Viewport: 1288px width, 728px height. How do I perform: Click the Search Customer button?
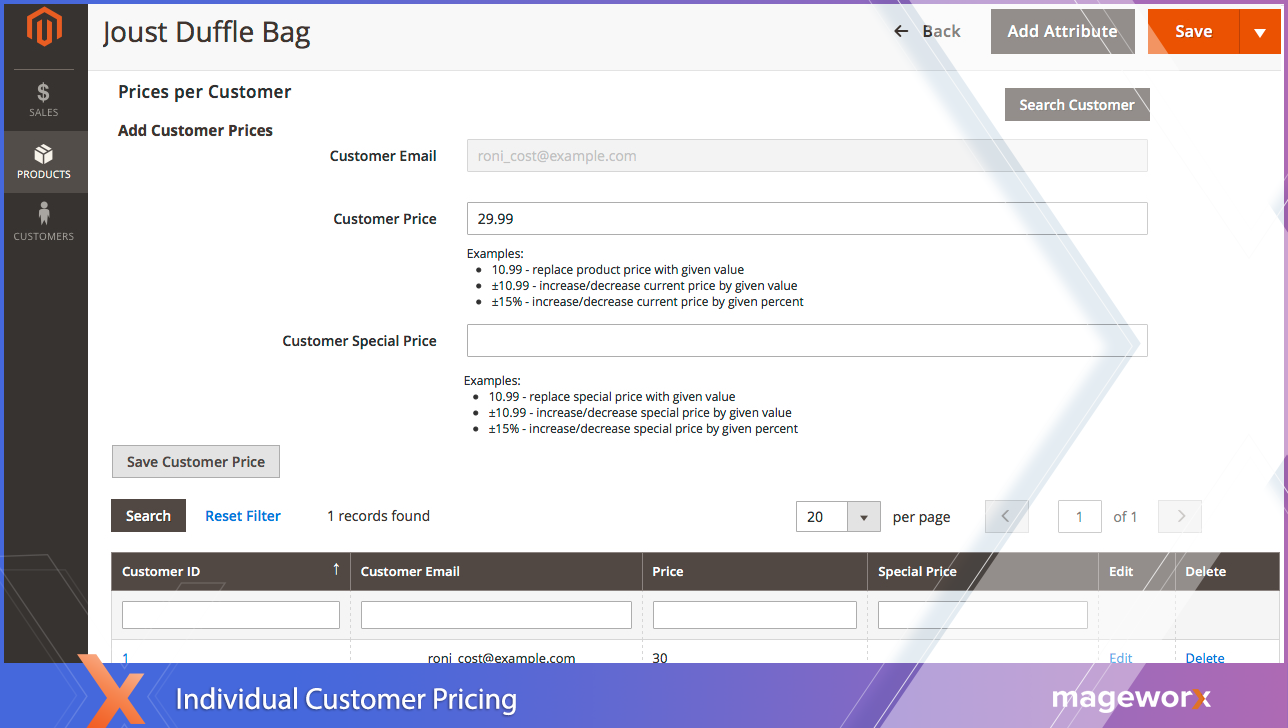click(1076, 105)
